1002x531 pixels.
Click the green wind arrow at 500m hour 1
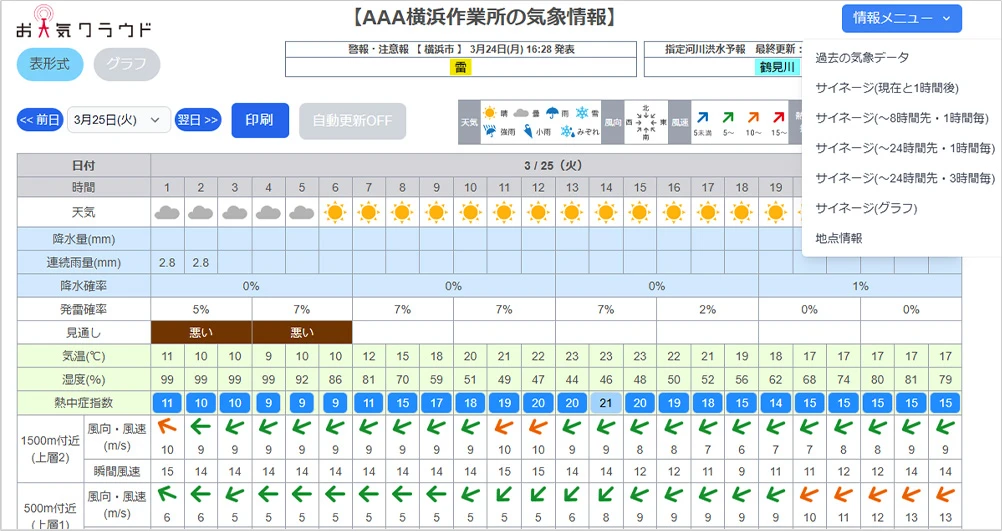167,495
